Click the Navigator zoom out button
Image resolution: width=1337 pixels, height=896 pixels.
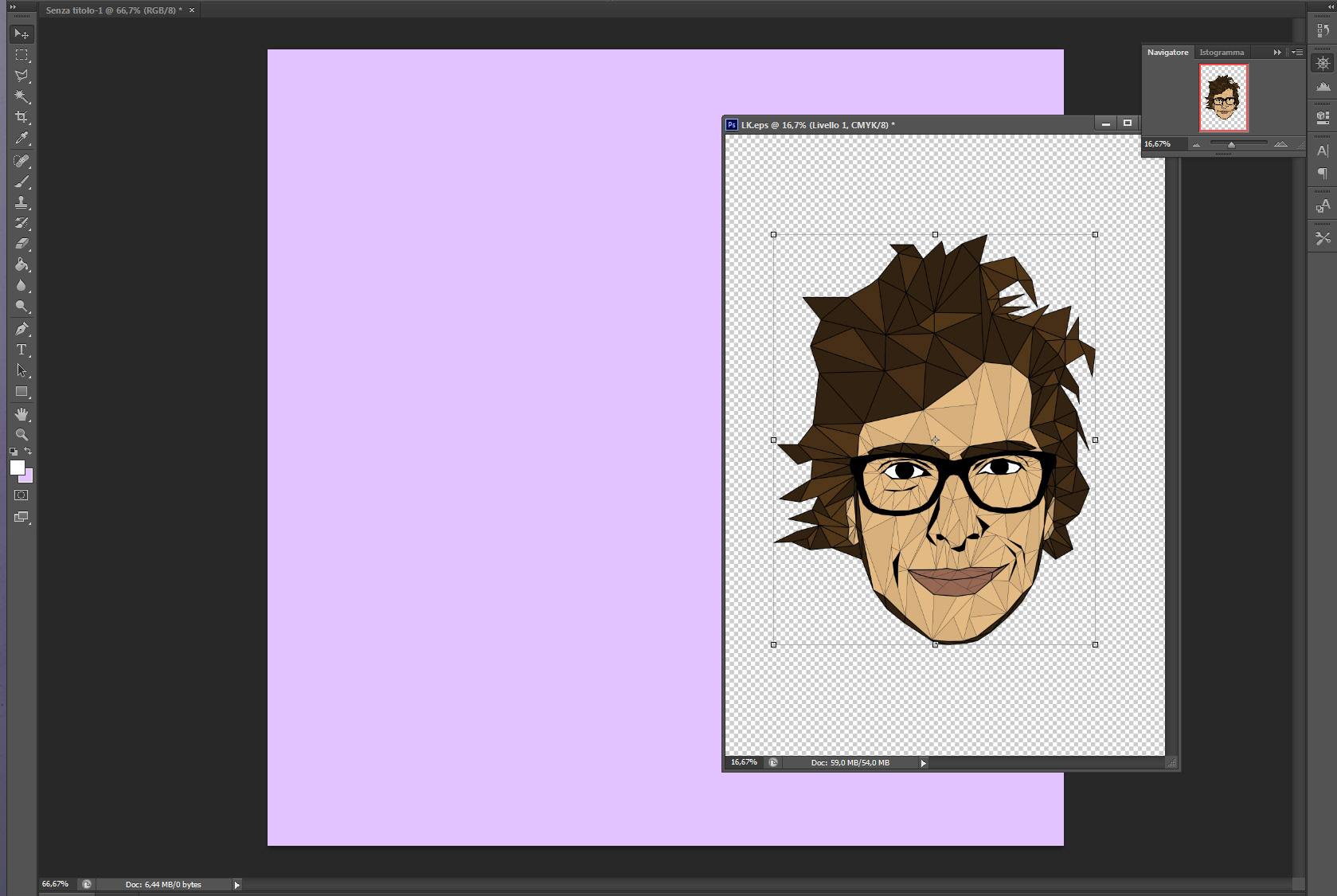pos(1196,145)
